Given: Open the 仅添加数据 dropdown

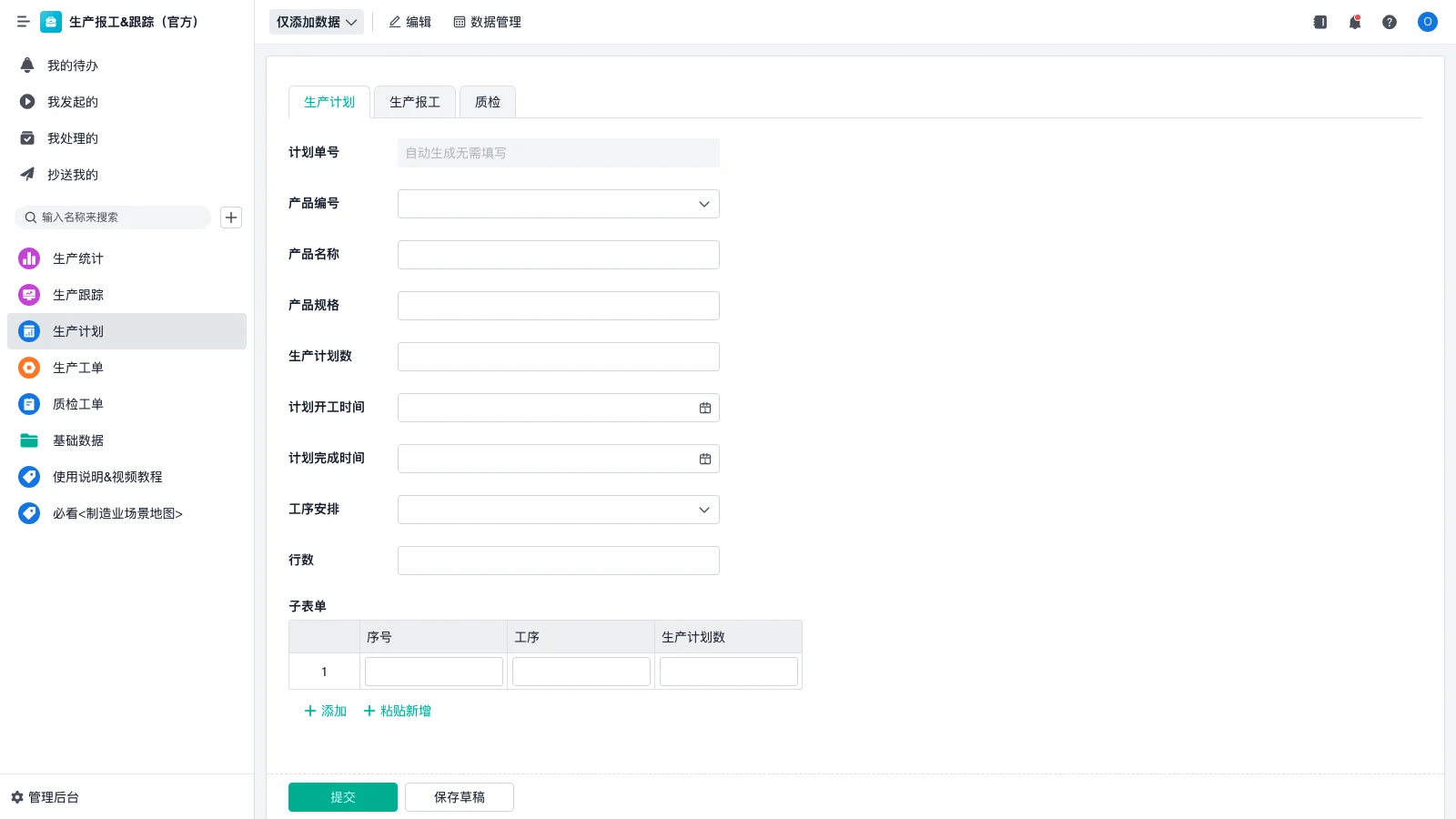Looking at the screenshot, I should pos(316,22).
